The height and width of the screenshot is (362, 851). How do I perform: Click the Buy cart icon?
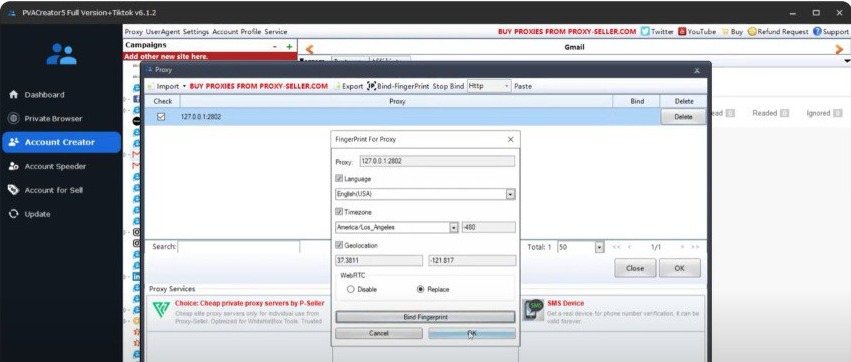pos(725,31)
